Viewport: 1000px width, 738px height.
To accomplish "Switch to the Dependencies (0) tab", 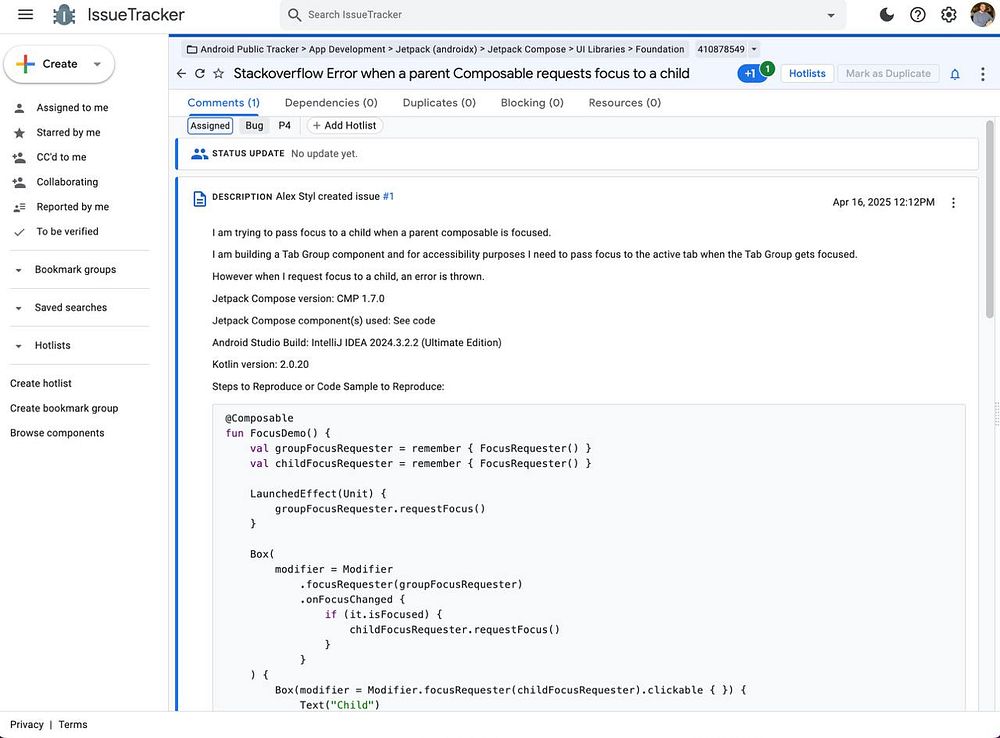I will pos(331,103).
